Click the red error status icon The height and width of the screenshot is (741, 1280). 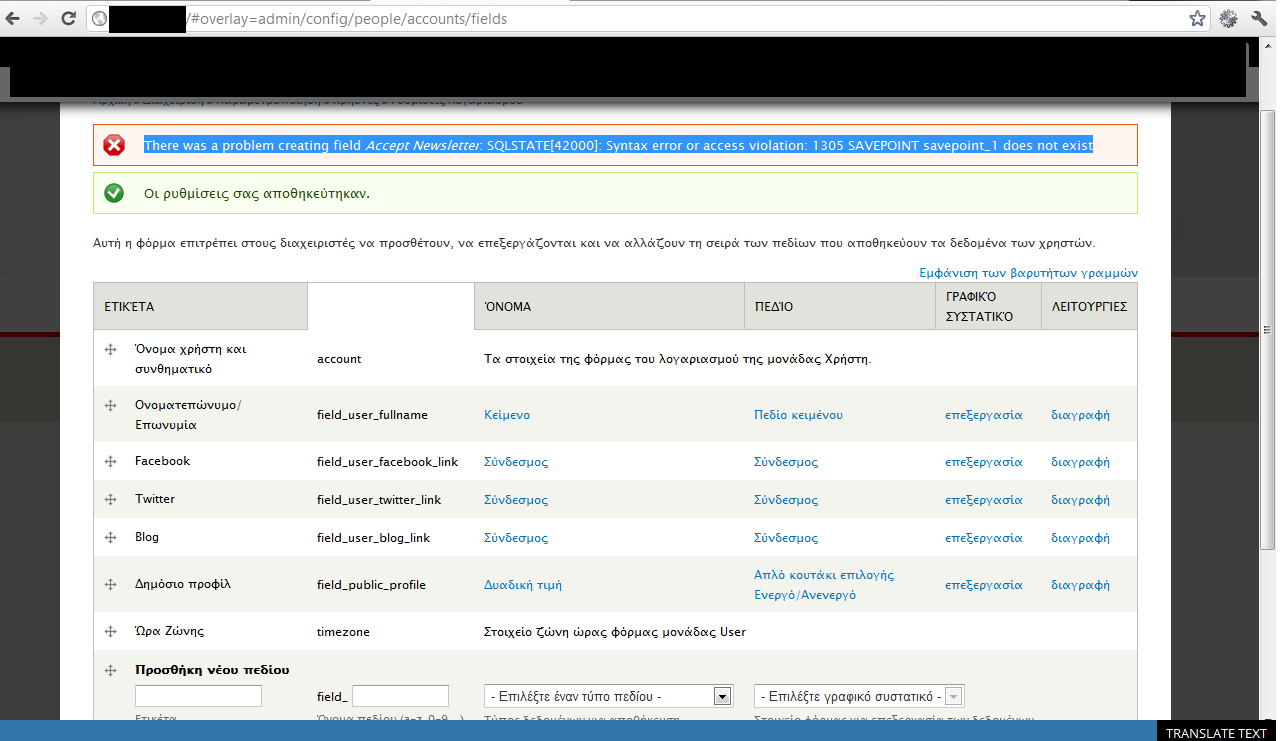tap(114, 146)
